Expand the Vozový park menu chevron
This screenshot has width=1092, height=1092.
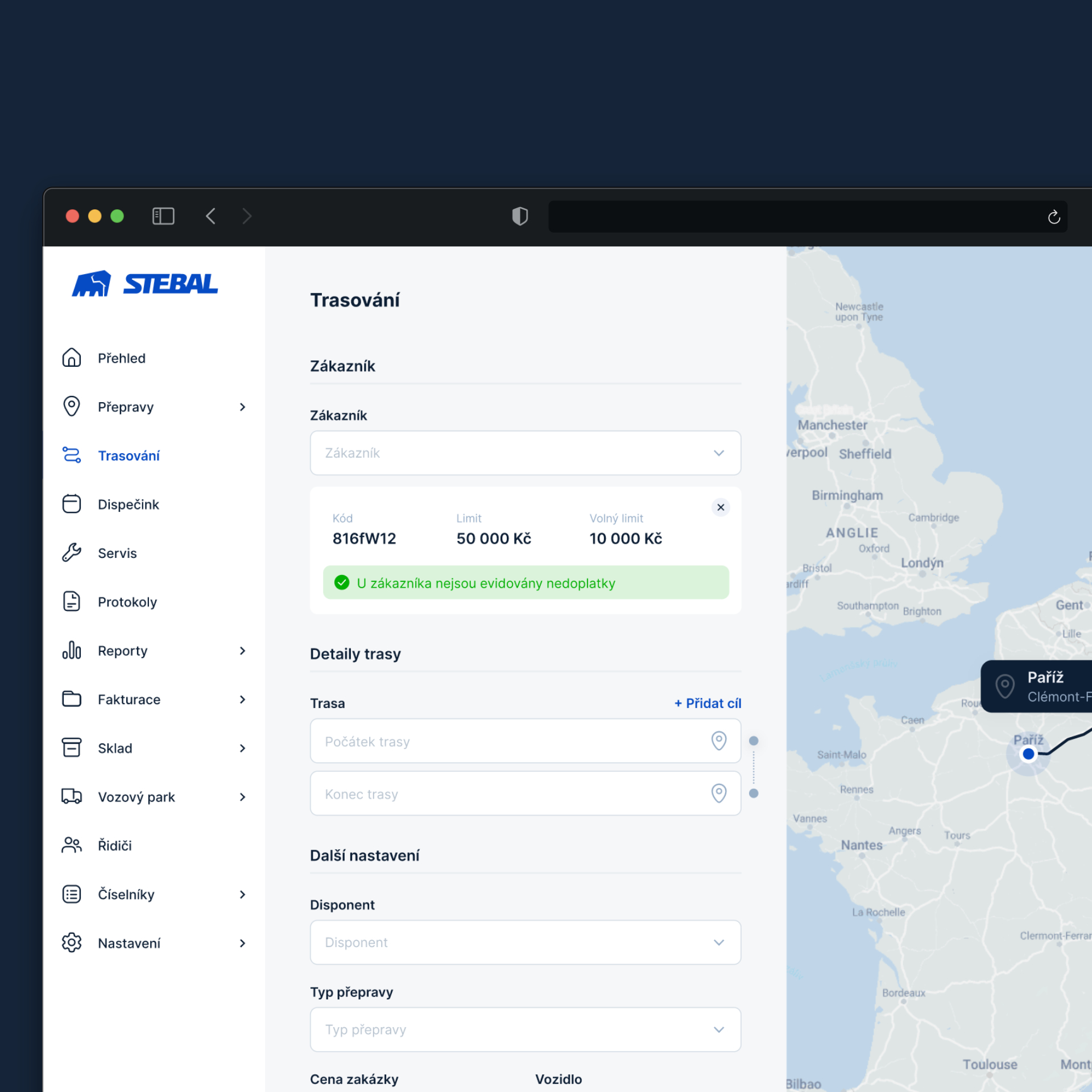click(243, 797)
